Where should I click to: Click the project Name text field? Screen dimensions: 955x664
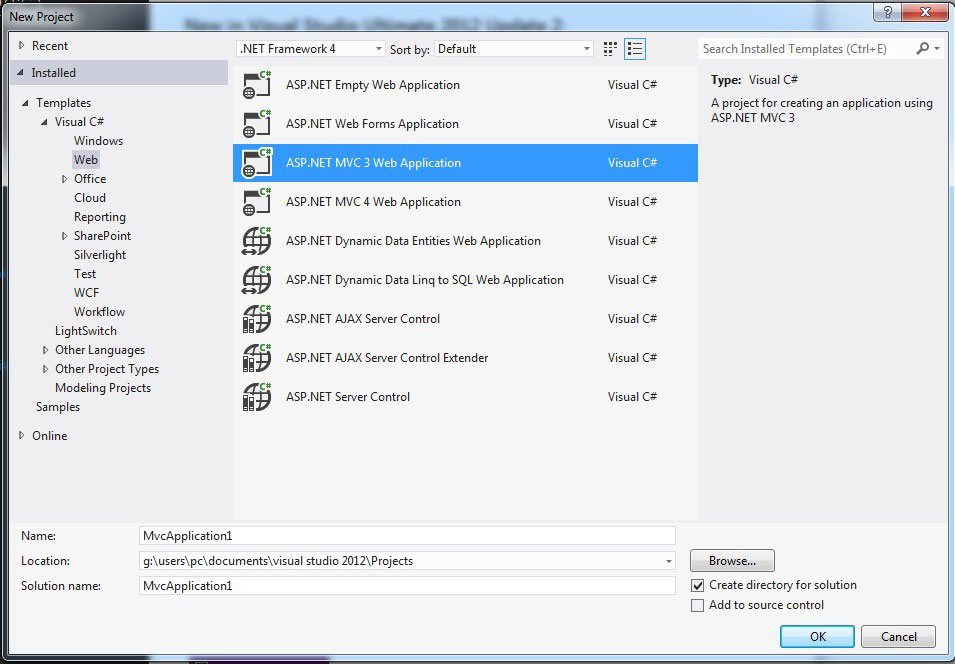[x=407, y=536]
